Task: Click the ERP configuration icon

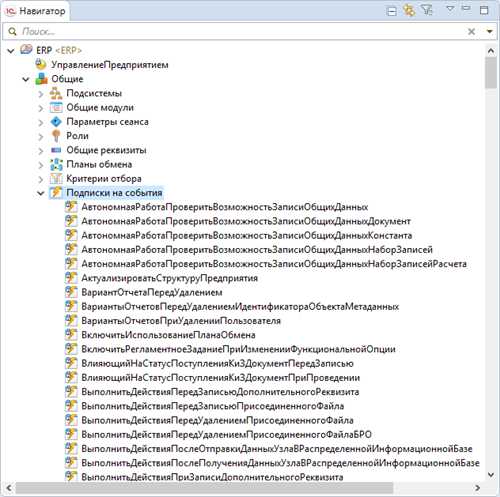Action: (x=26, y=50)
